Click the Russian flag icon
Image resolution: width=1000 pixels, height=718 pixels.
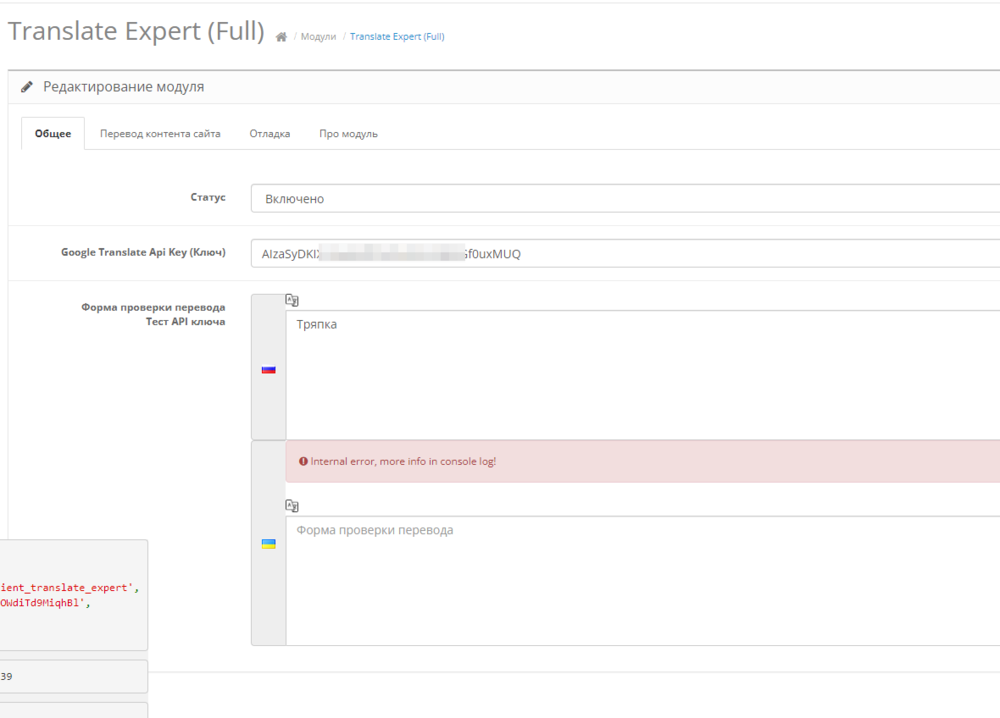(268, 369)
